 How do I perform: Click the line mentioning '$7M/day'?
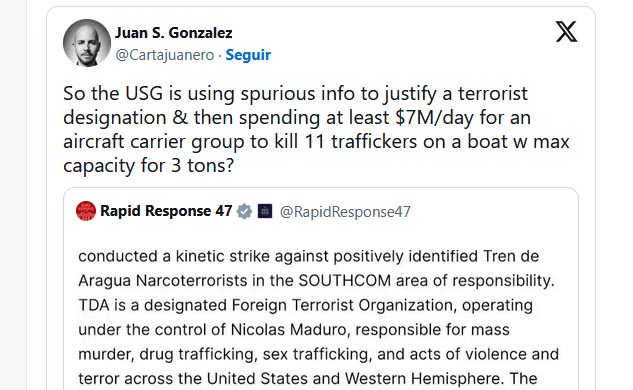click(x=297, y=118)
